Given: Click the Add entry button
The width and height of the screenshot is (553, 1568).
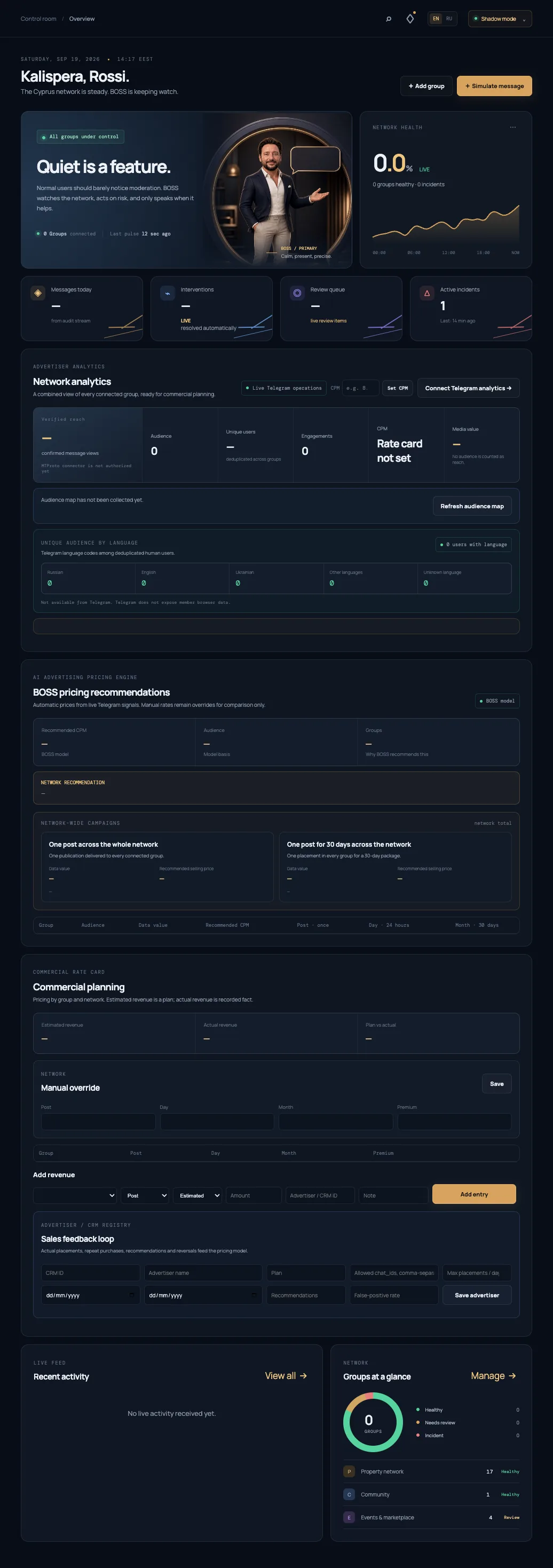Looking at the screenshot, I should (x=474, y=1194).
